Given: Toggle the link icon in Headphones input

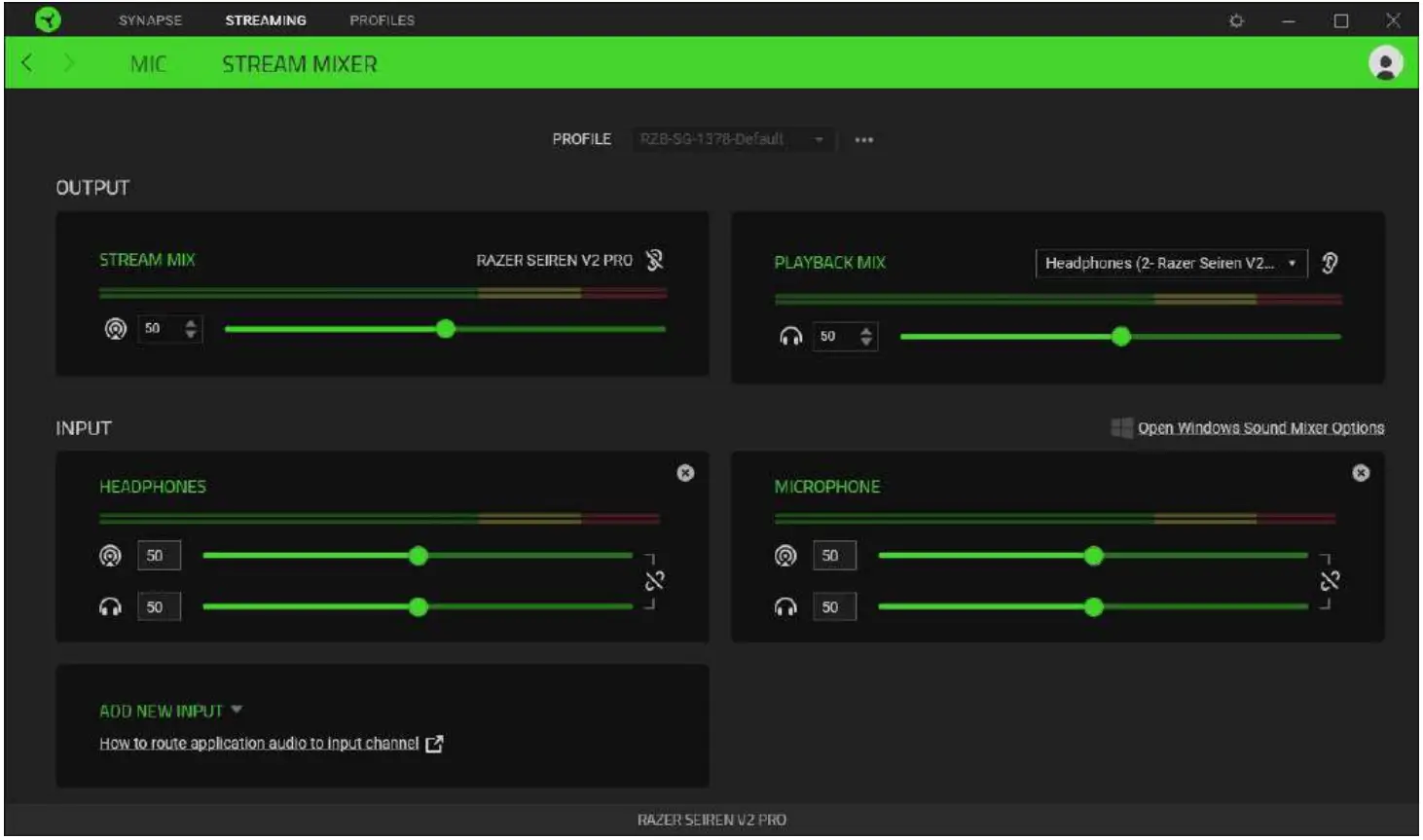Looking at the screenshot, I should pyautogui.click(x=654, y=581).
